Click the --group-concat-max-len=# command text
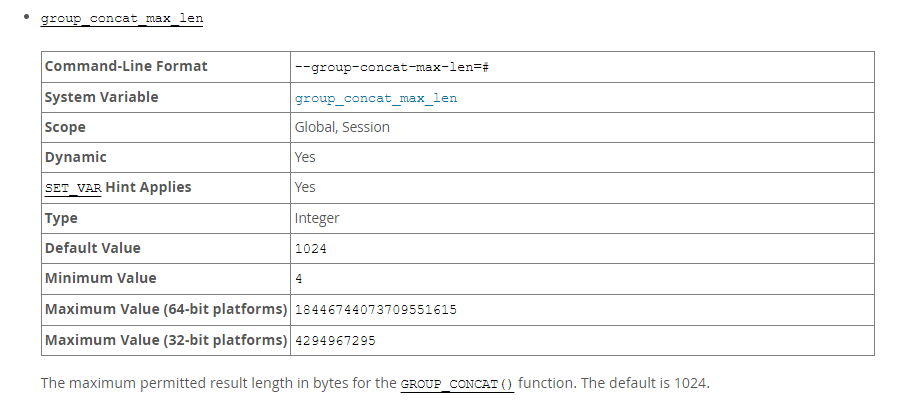 [390, 67]
